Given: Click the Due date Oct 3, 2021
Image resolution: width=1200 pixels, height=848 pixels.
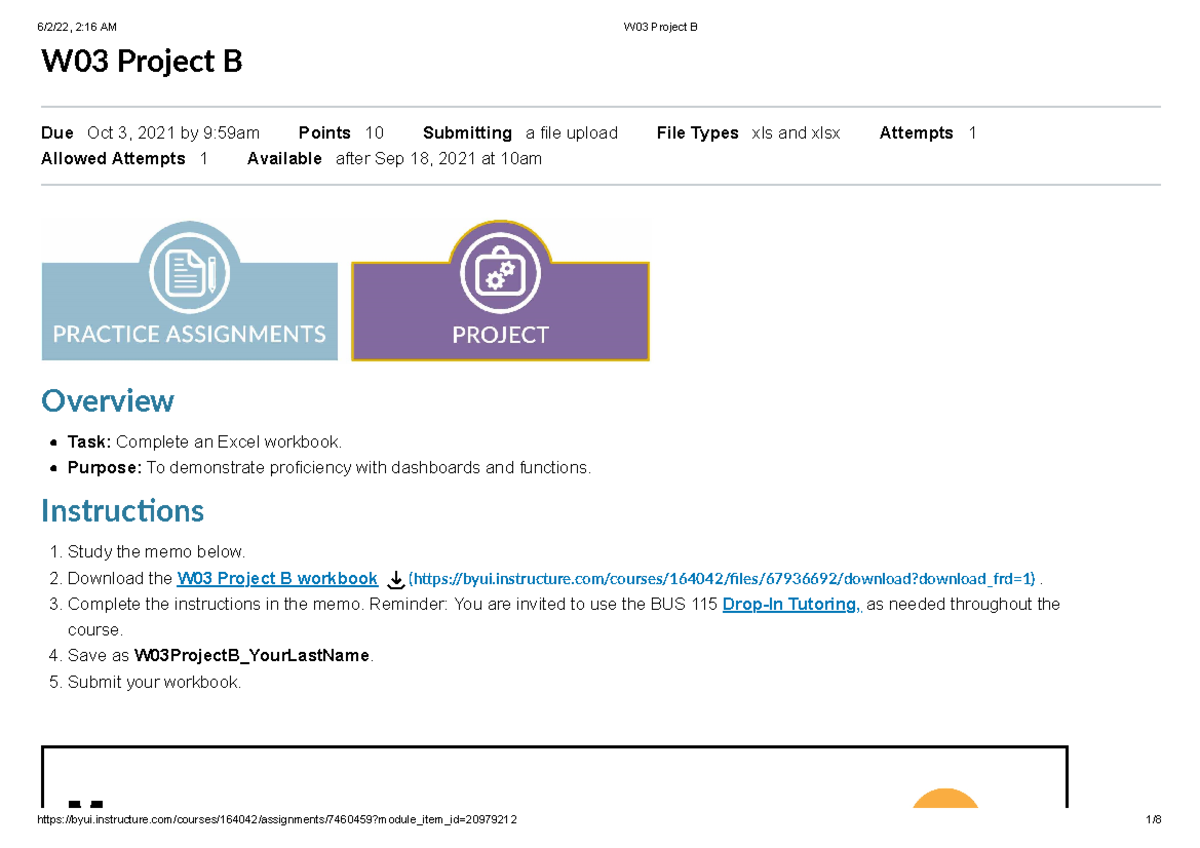Looking at the screenshot, I should click(x=173, y=132).
